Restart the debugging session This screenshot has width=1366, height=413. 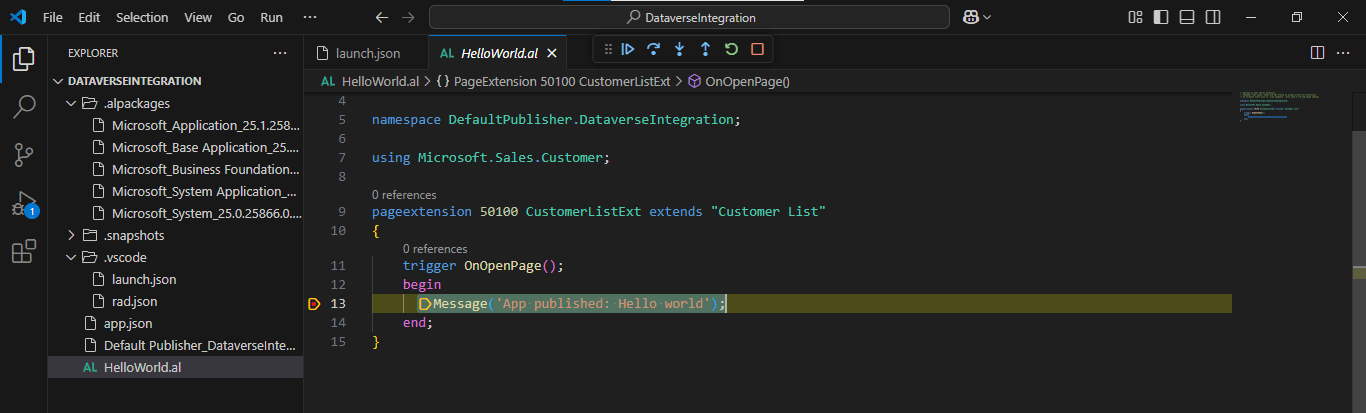click(731, 49)
